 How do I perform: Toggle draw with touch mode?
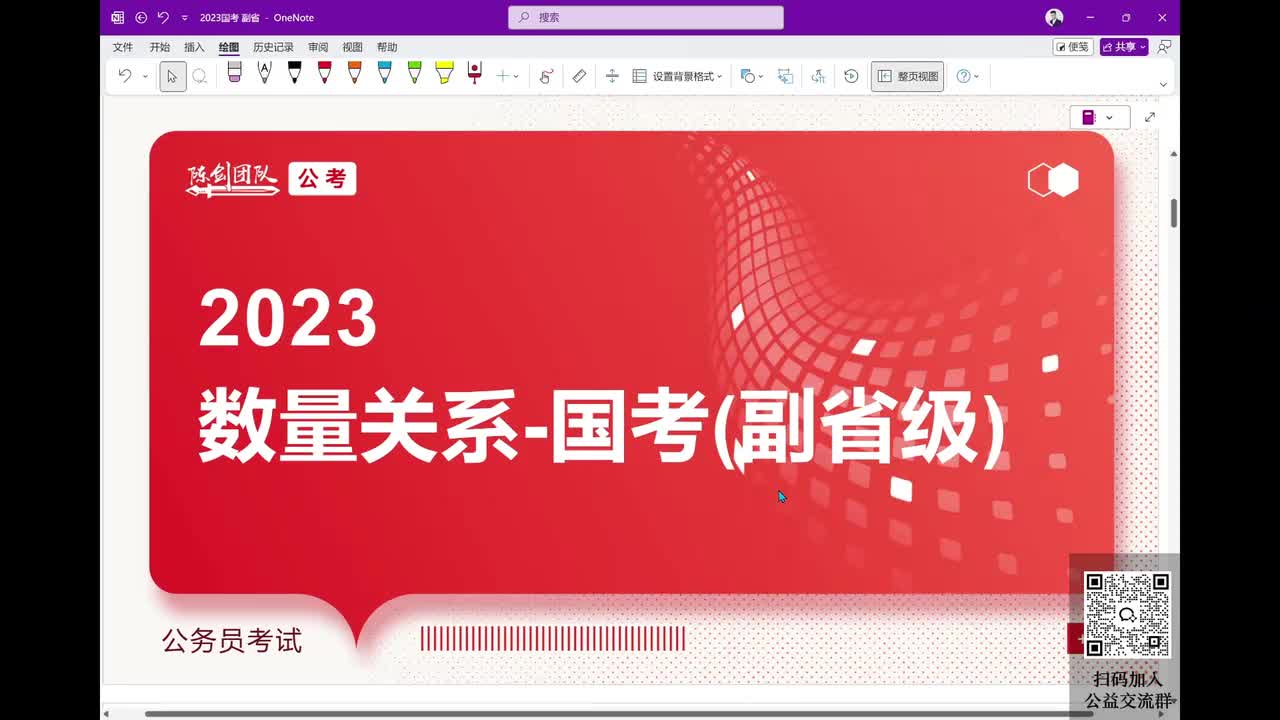click(546, 76)
